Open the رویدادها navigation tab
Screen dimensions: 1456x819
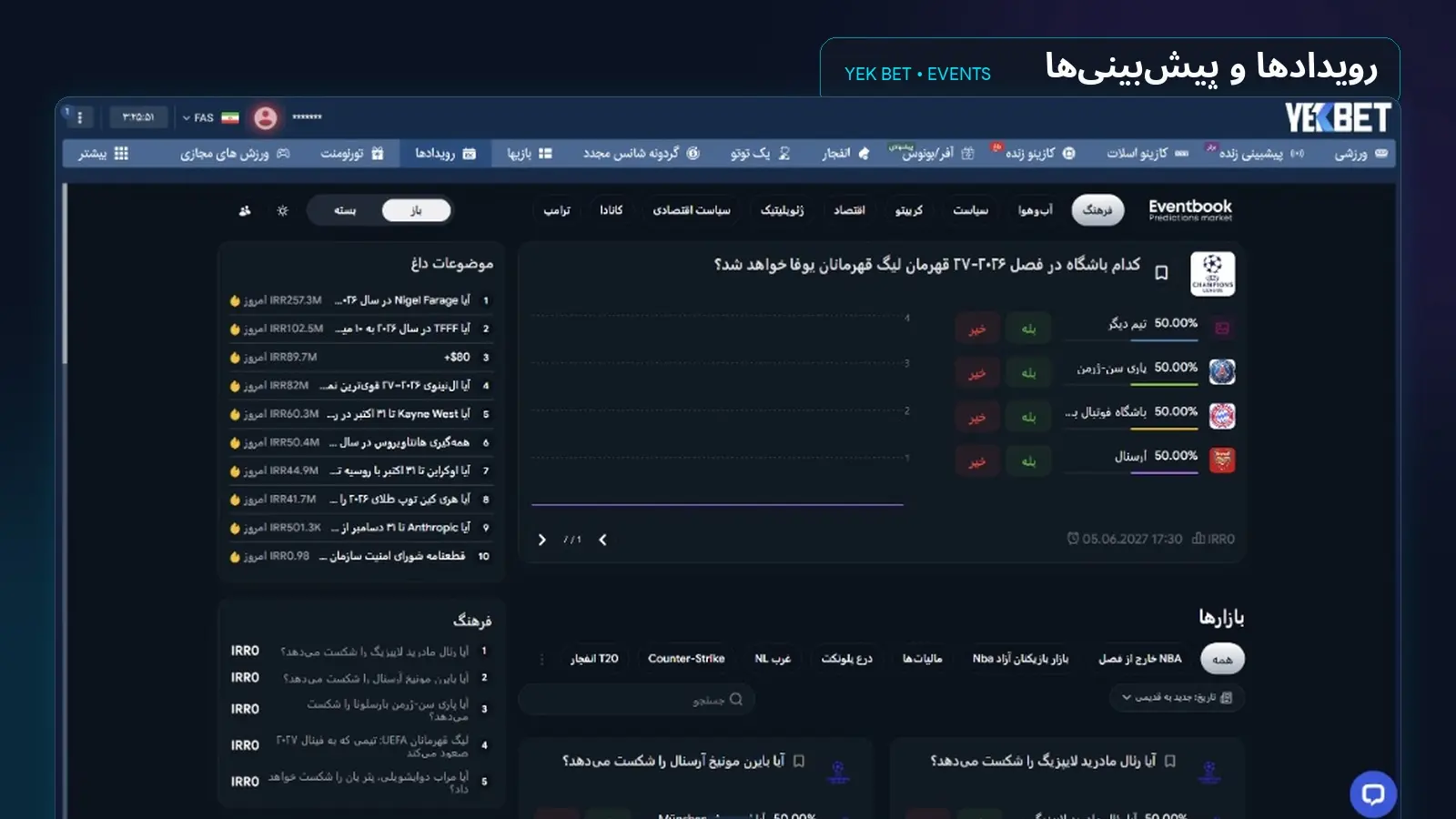446,154
